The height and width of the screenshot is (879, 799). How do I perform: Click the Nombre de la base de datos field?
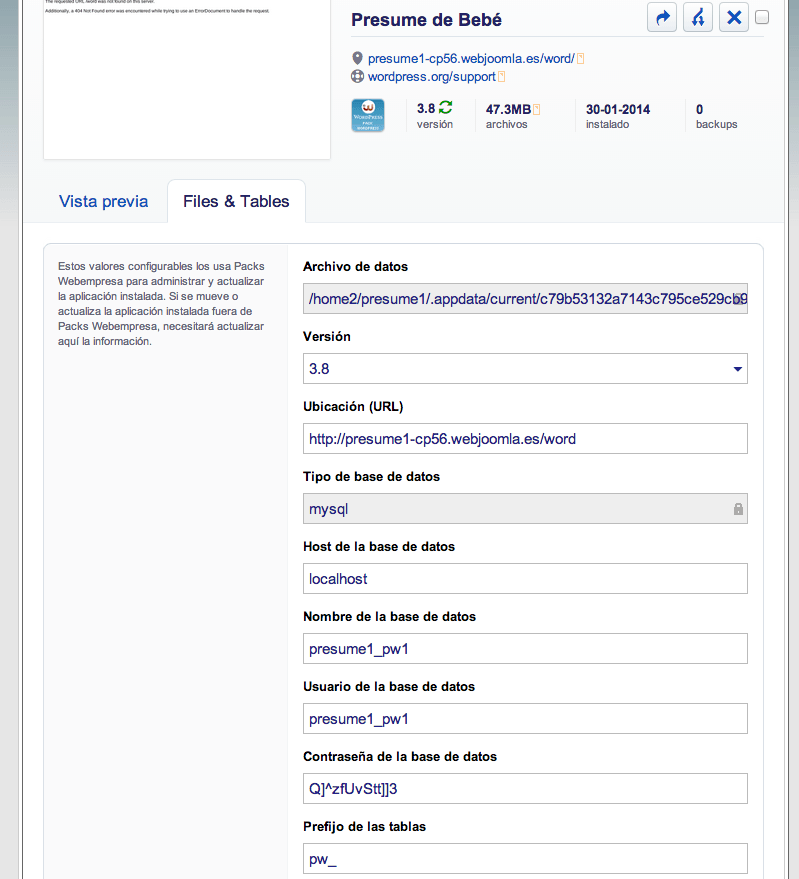525,649
